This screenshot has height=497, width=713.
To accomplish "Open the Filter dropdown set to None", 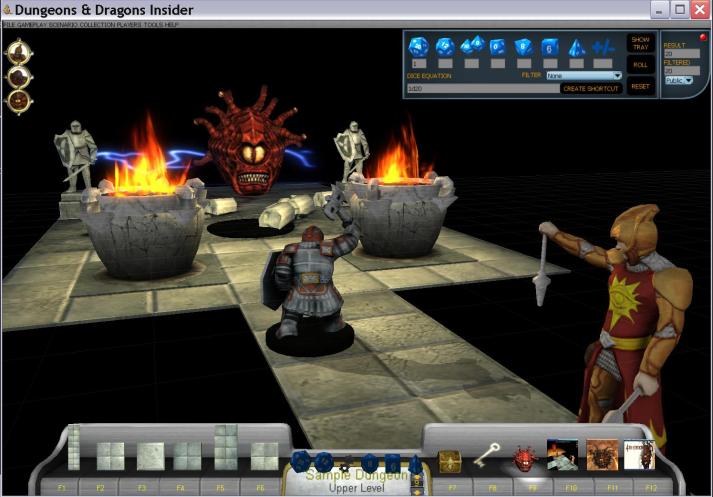I will tap(584, 75).
